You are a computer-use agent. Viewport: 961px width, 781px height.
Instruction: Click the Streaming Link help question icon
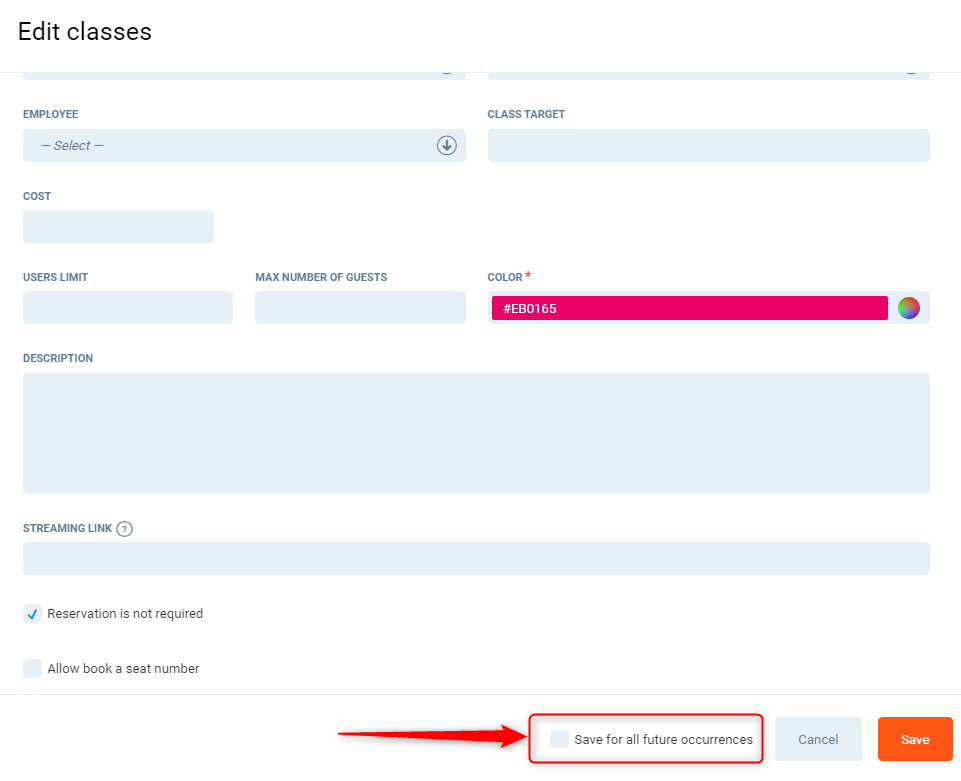coord(125,529)
